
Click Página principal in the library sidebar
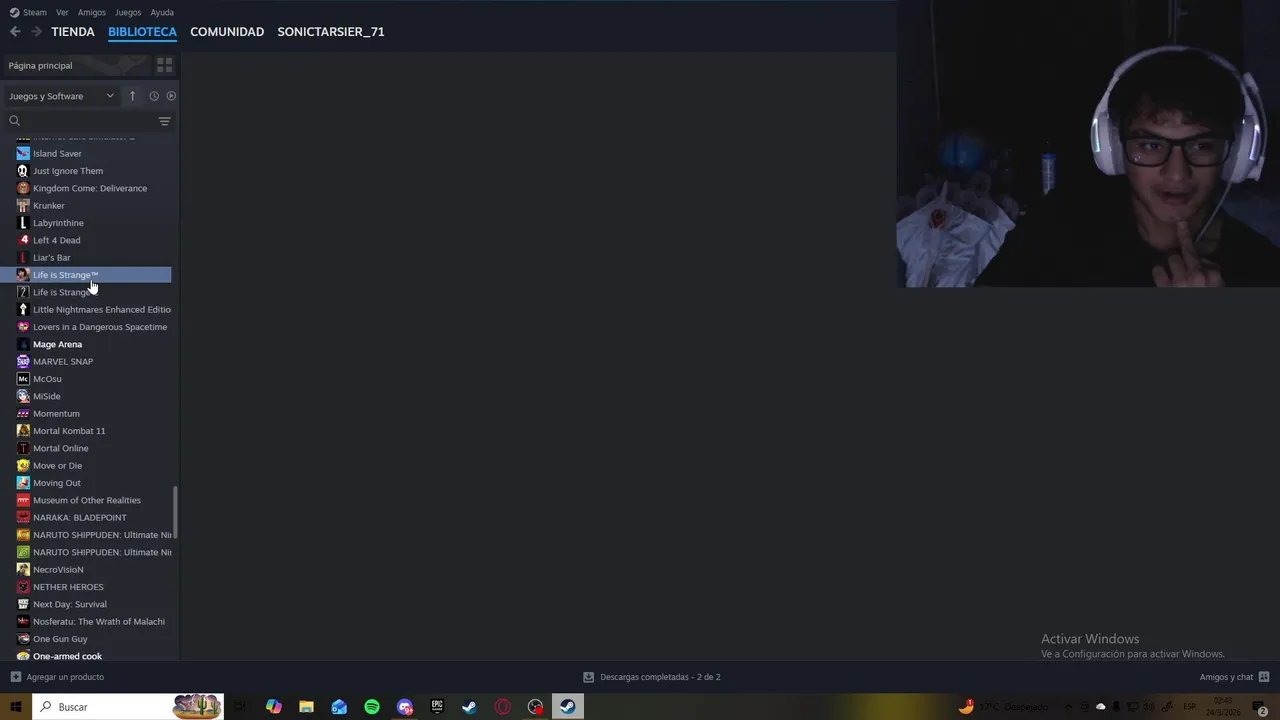pos(40,65)
